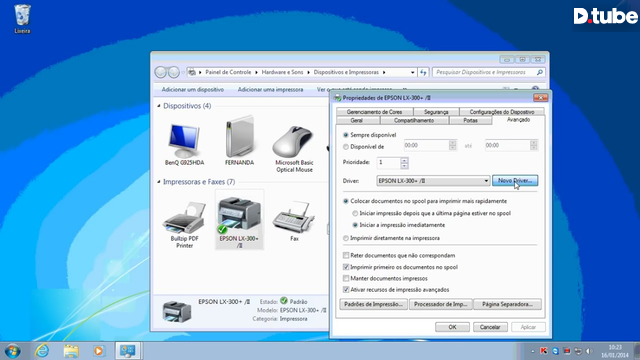Select the BenQ G925HDA monitor device
Viewport: 640px width, 360px height.
(184, 144)
